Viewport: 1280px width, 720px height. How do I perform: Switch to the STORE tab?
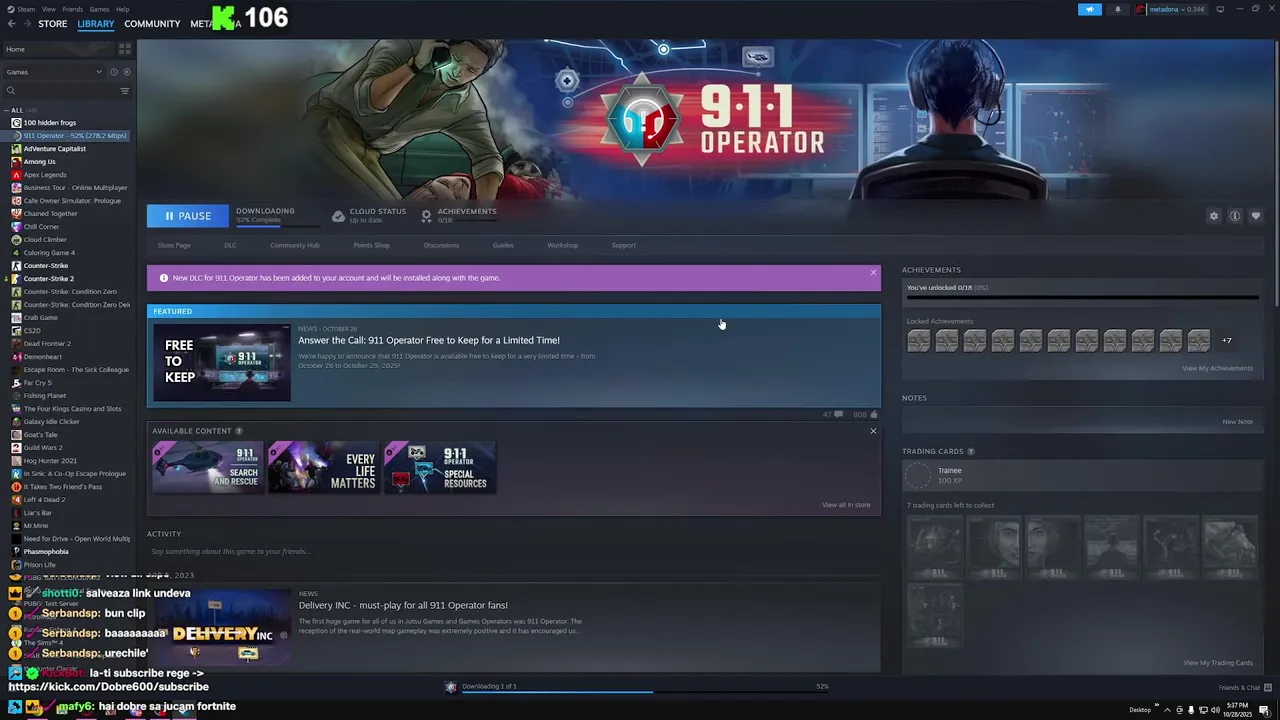coord(53,24)
